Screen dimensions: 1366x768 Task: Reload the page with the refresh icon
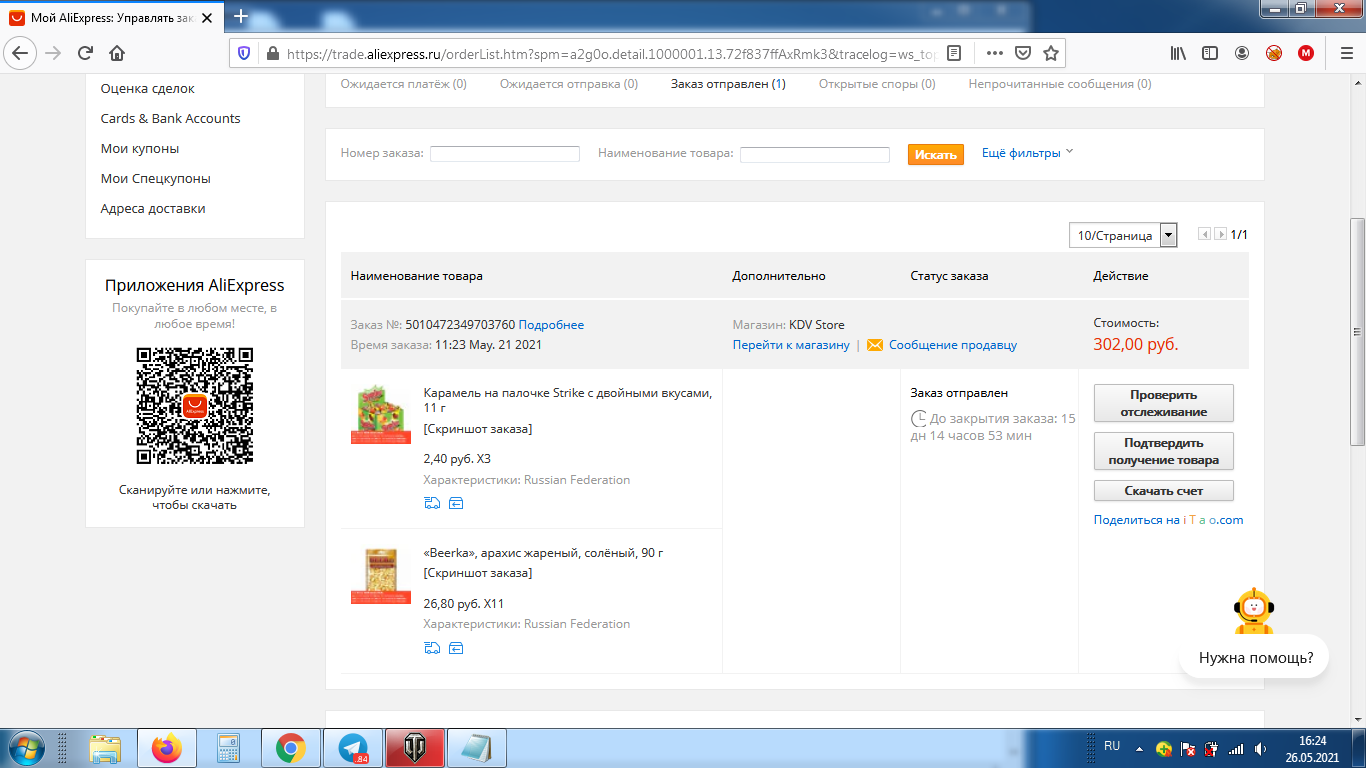(85, 53)
